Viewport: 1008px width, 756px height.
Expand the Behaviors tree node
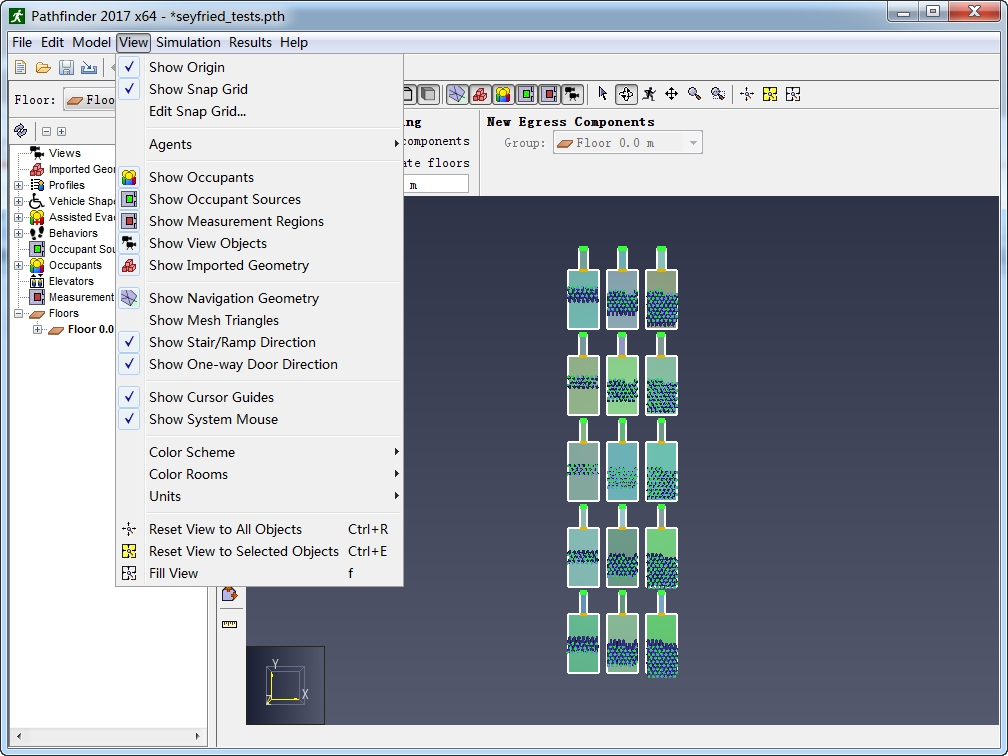(x=19, y=233)
